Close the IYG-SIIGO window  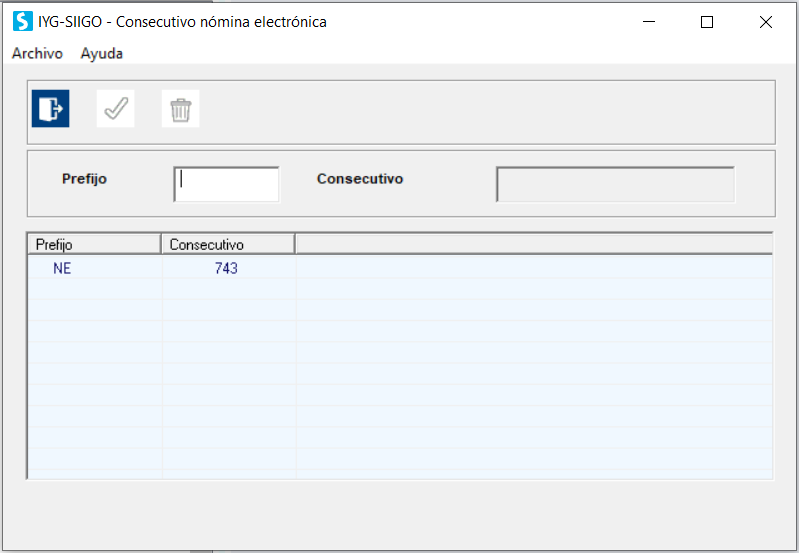coord(765,22)
